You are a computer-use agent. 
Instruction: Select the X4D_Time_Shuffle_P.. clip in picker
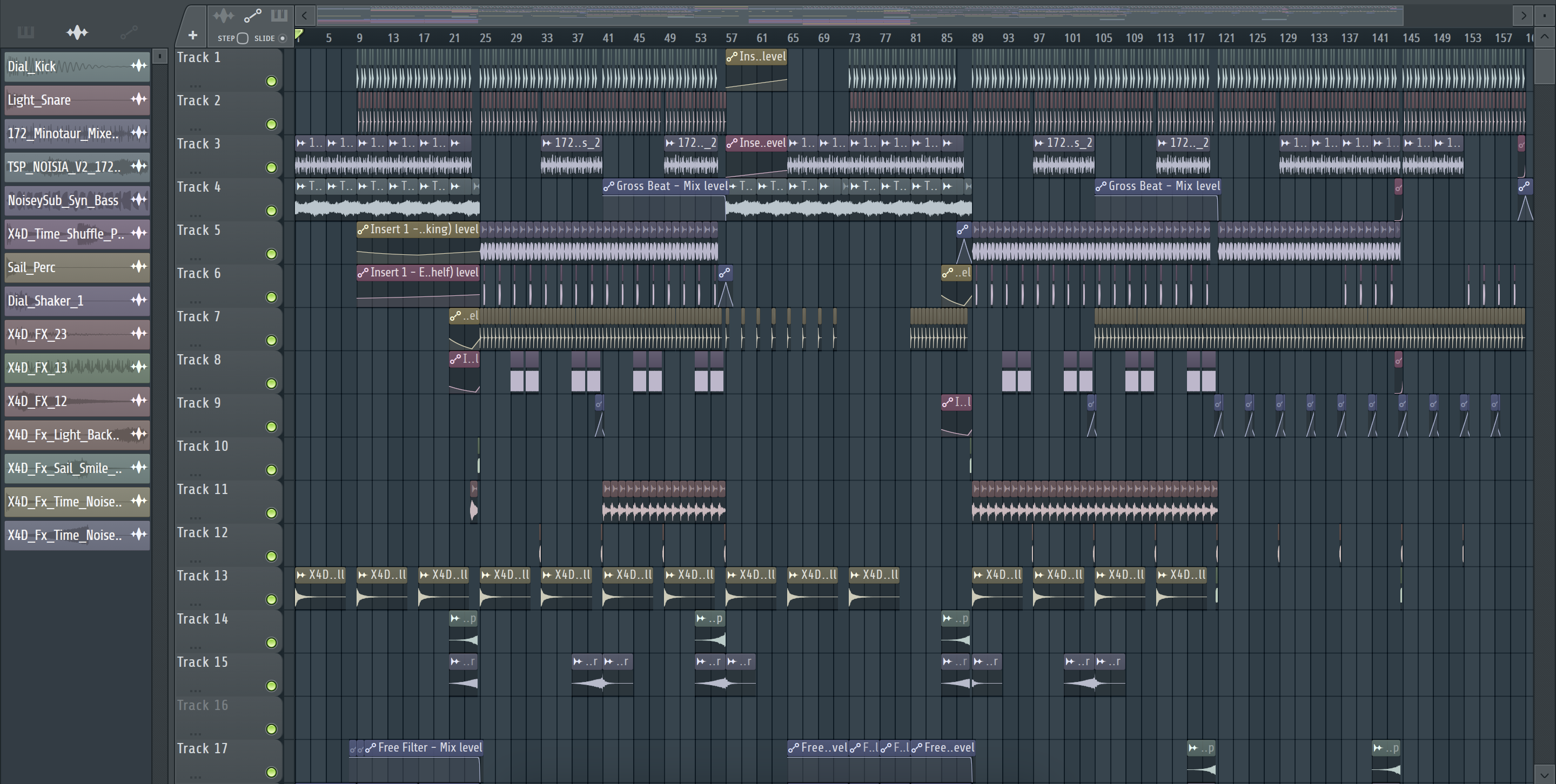(77, 234)
